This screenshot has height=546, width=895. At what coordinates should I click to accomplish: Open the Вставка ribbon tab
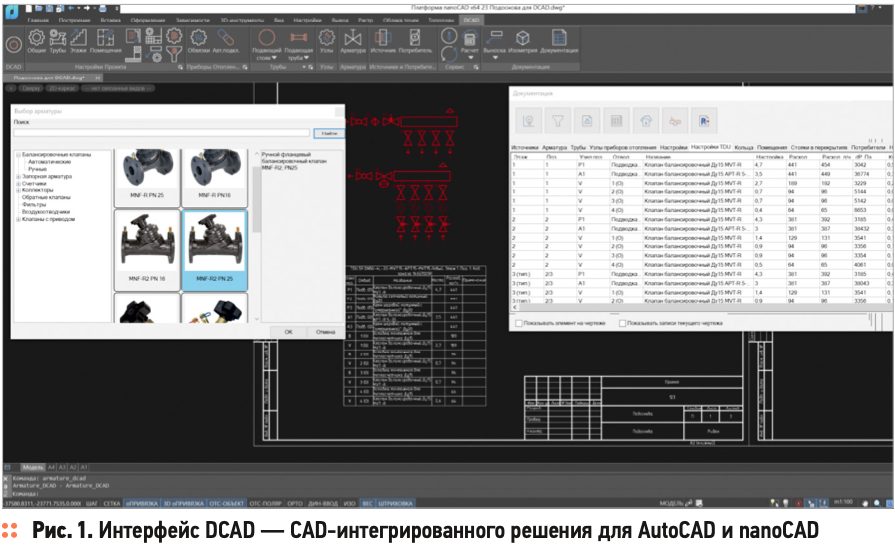[x=111, y=20]
